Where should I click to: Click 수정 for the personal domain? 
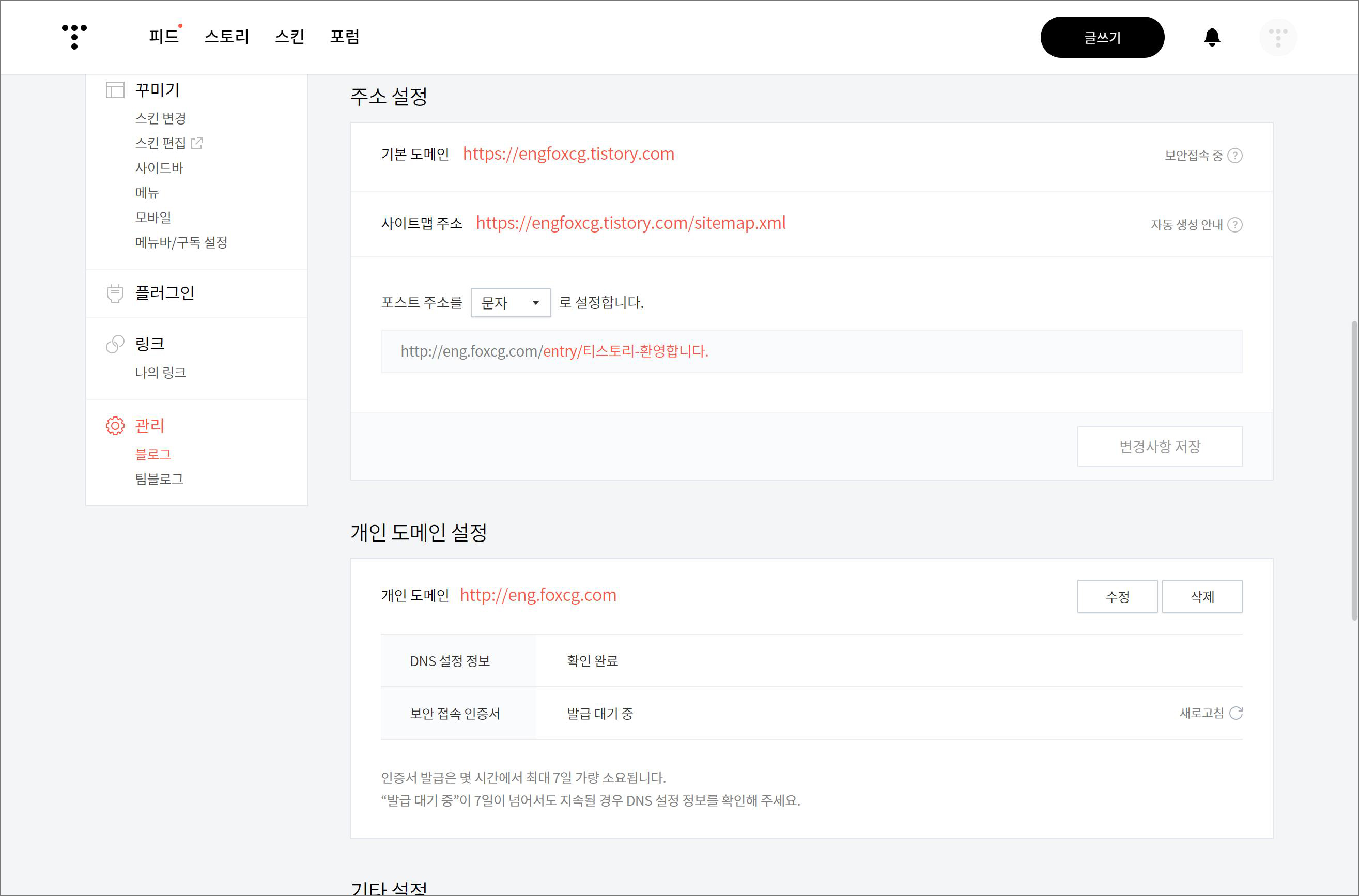[x=1117, y=597]
